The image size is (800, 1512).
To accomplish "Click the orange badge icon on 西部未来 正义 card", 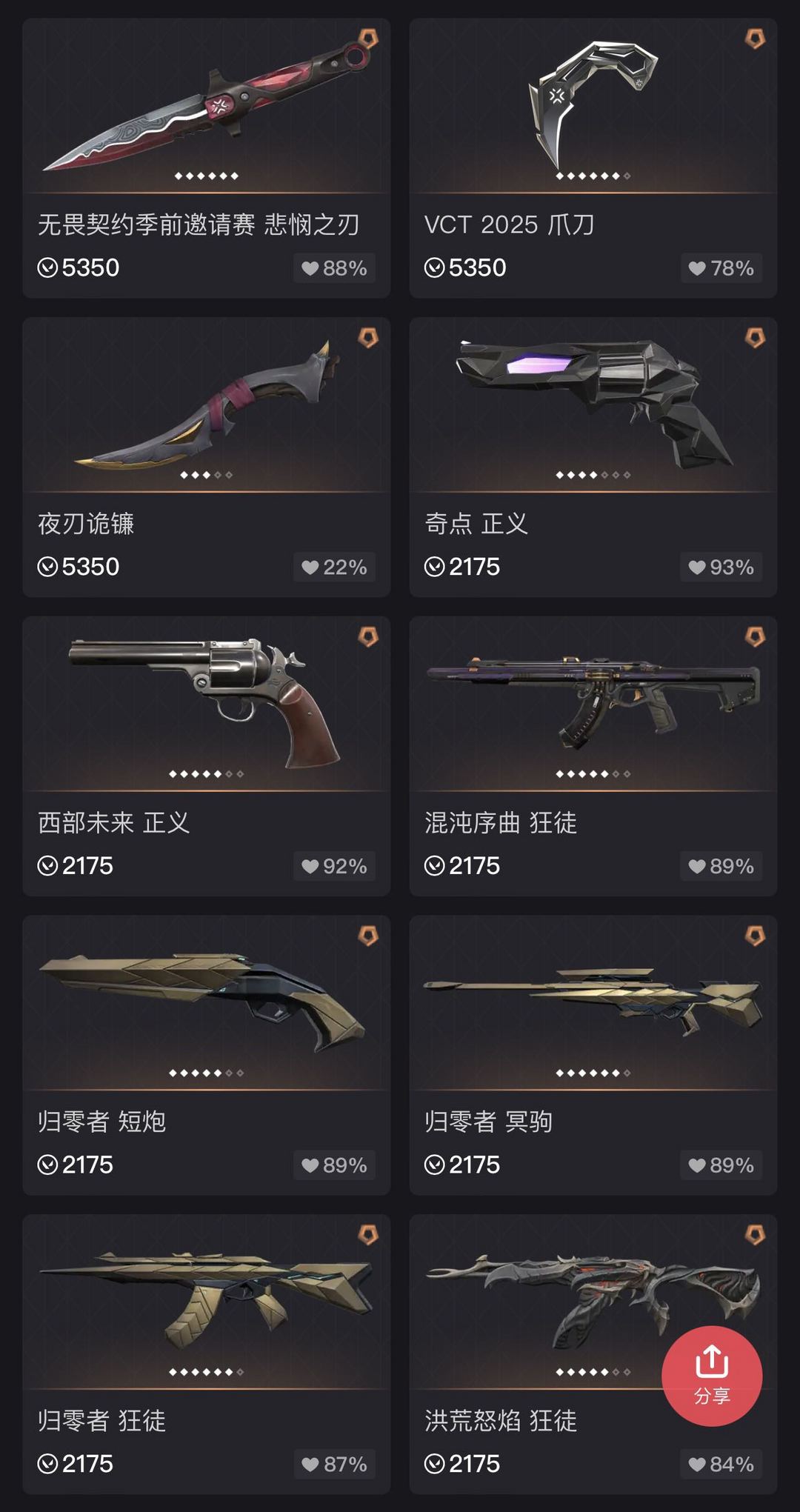I will (x=368, y=636).
